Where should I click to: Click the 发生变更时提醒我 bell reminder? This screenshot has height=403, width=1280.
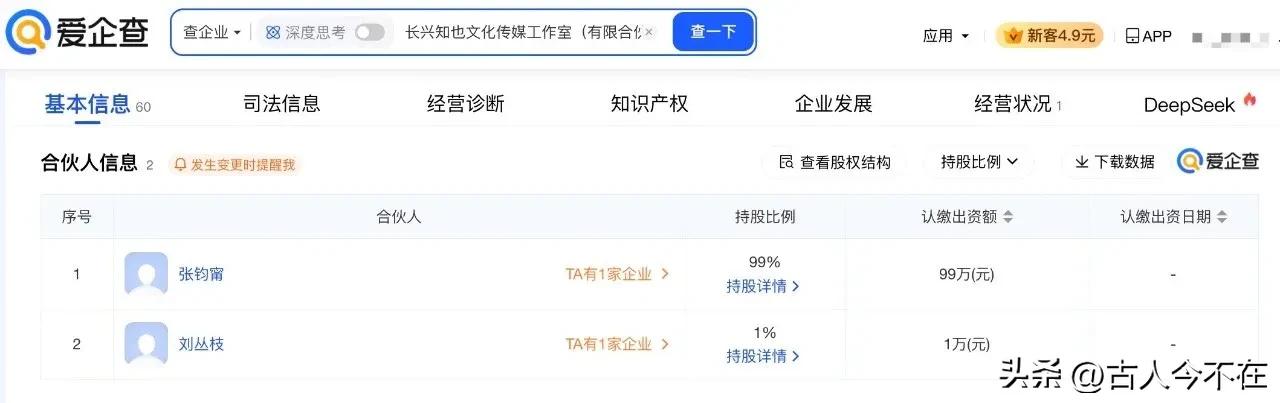point(235,164)
